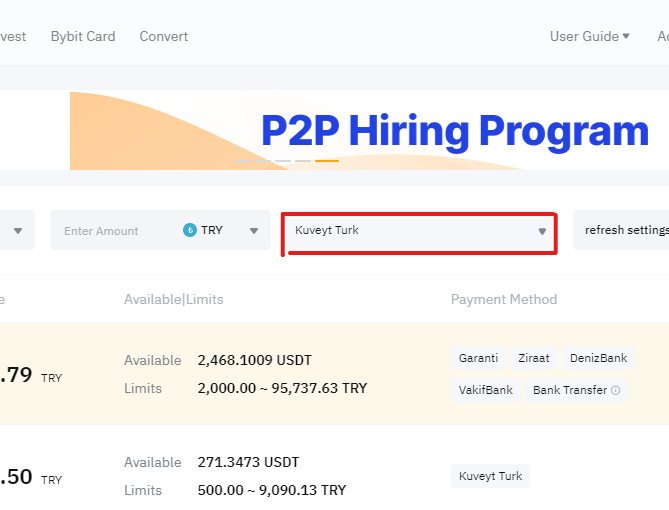Select the third banner carousel indicator
This screenshot has height=510, width=669.
pos(283,161)
